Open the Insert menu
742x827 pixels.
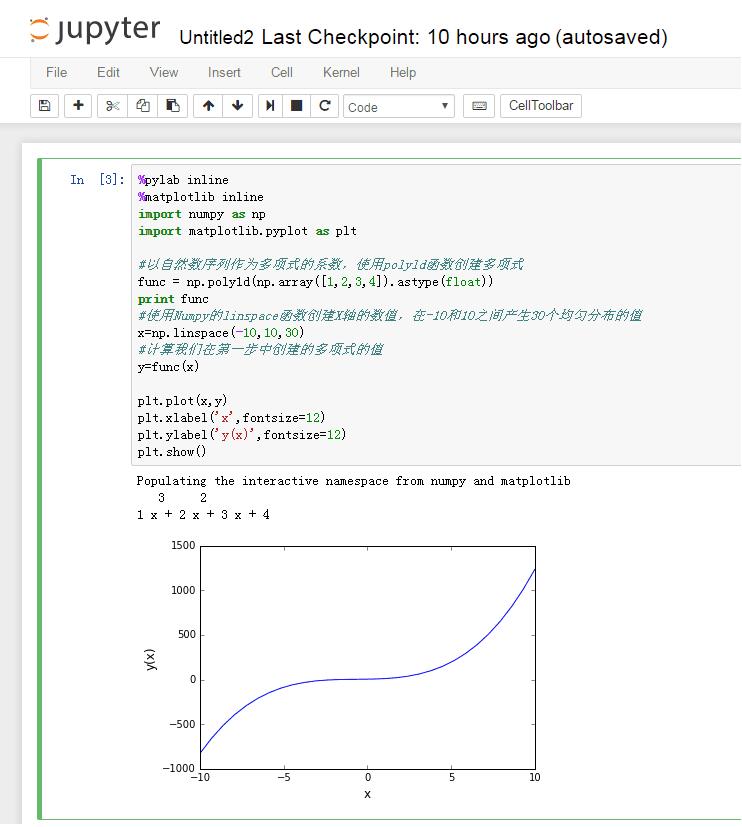point(224,72)
